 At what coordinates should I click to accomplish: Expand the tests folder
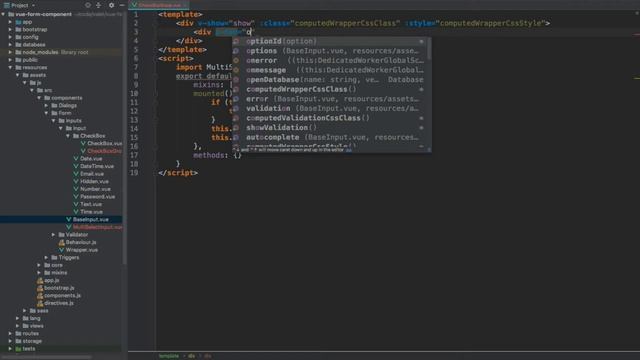(11, 349)
